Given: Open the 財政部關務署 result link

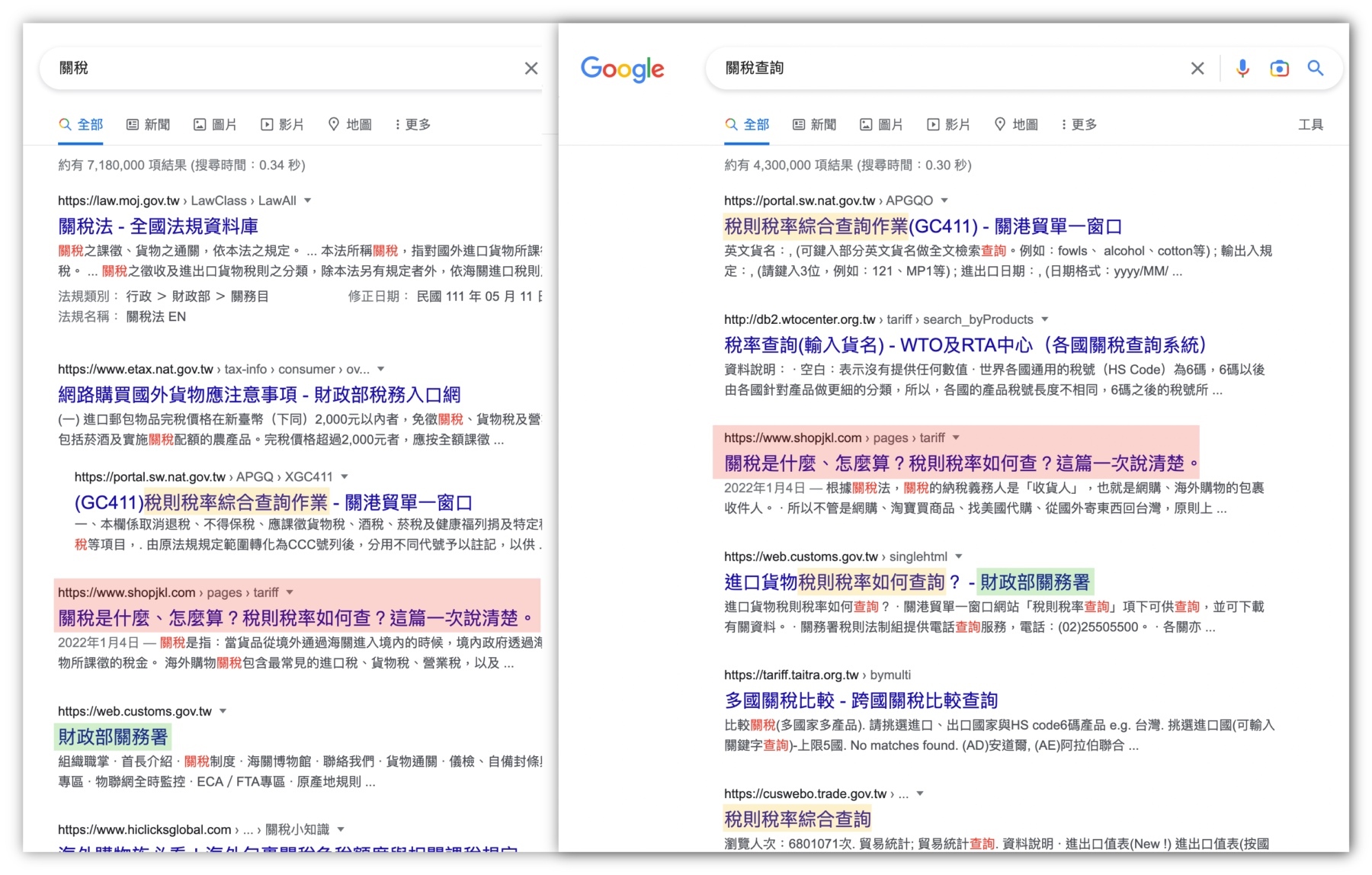Looking at the screenshot, I should click(x=114, y=737).
